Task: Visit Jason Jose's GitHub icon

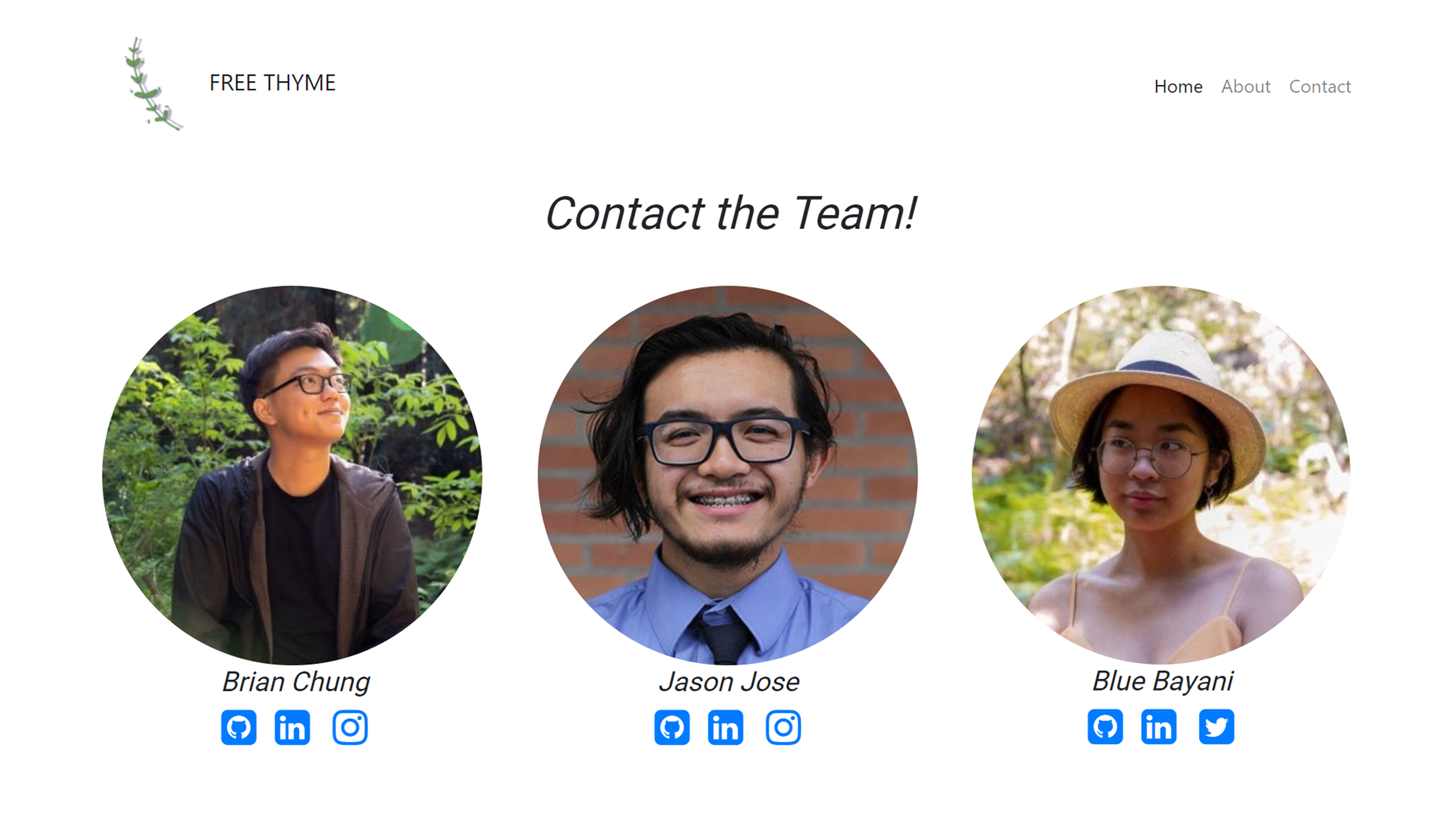Action: pyautogui.click(x=672, y=727)
